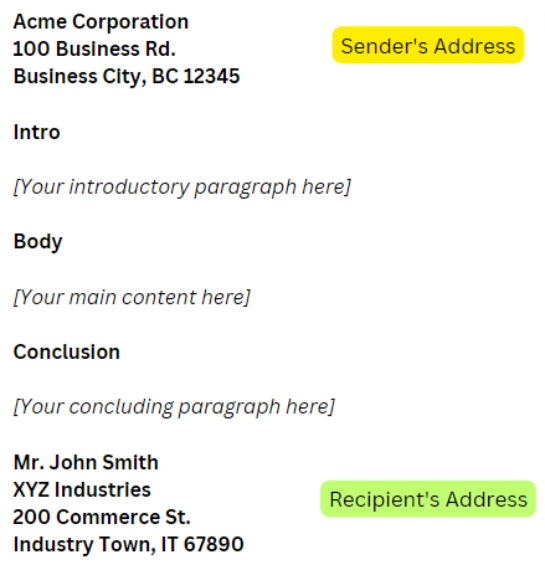This screenshot has width=545, height=570.
Task: Click the XYZ Industries line
Action: point(82,490)
